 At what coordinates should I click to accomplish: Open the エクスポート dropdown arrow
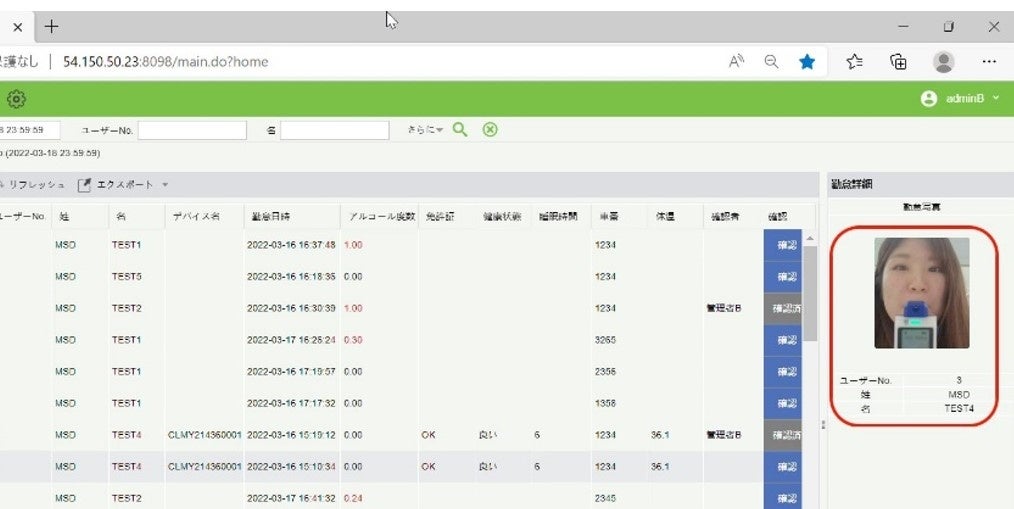click(x=165, y=185)
